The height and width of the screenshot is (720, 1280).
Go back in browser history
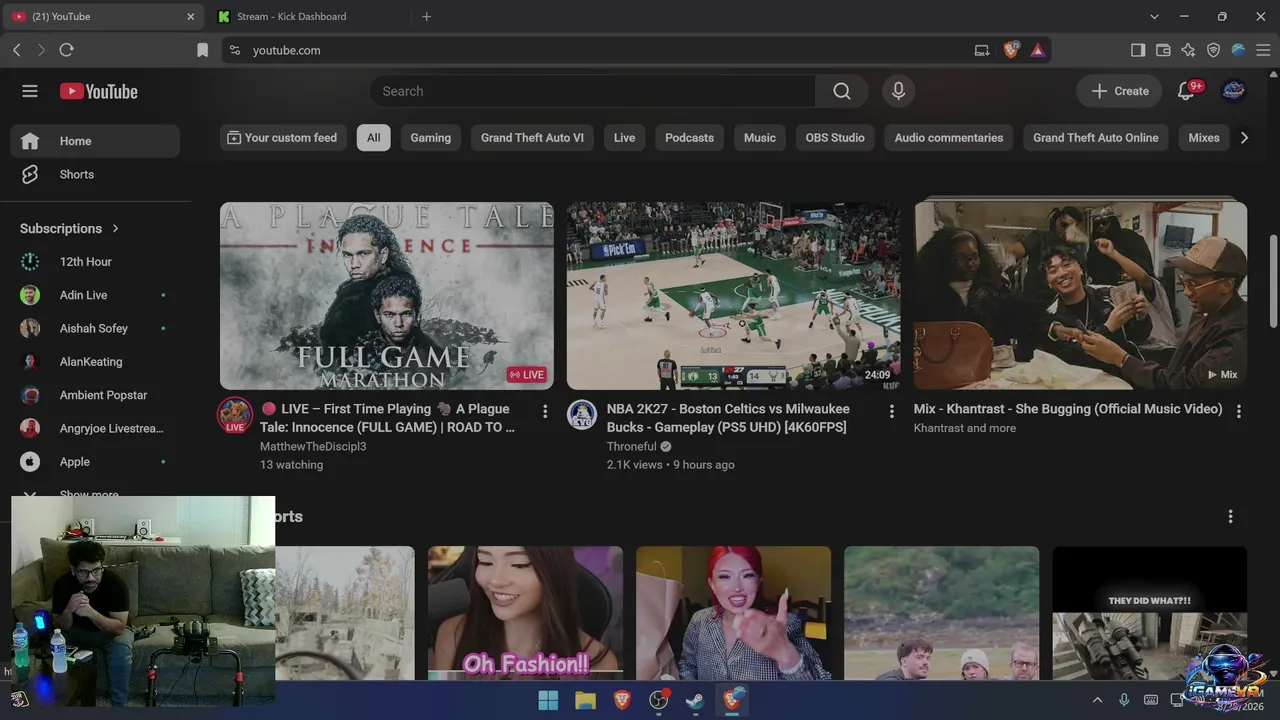(x=17, y=50)
